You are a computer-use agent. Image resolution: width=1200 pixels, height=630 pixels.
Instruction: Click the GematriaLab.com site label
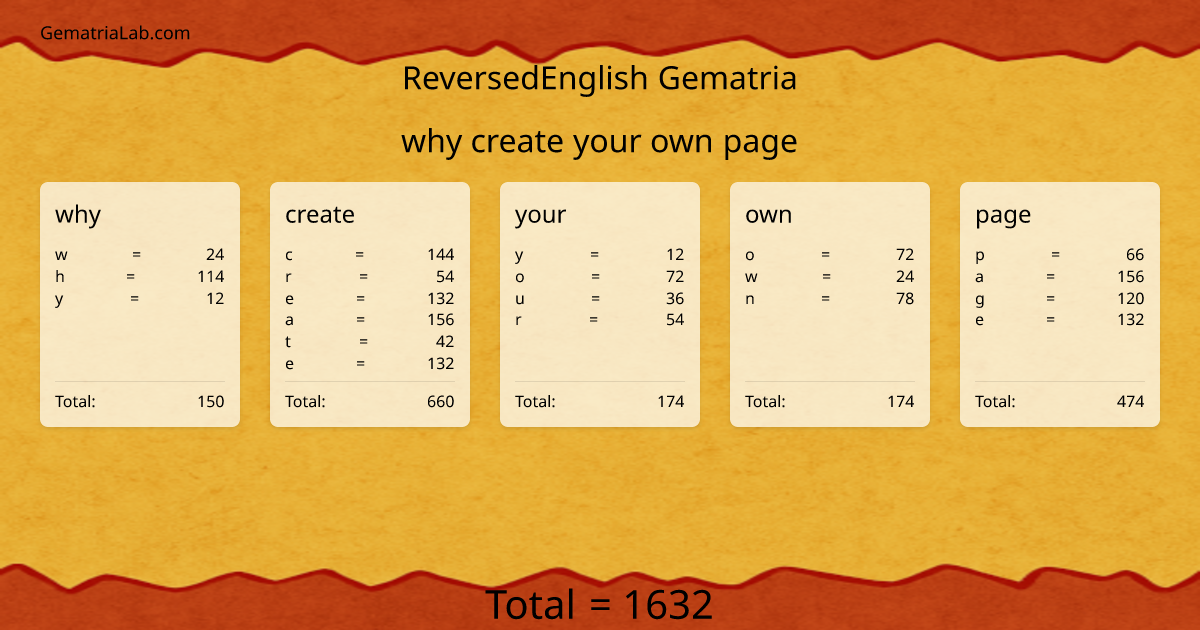point(115,33)
